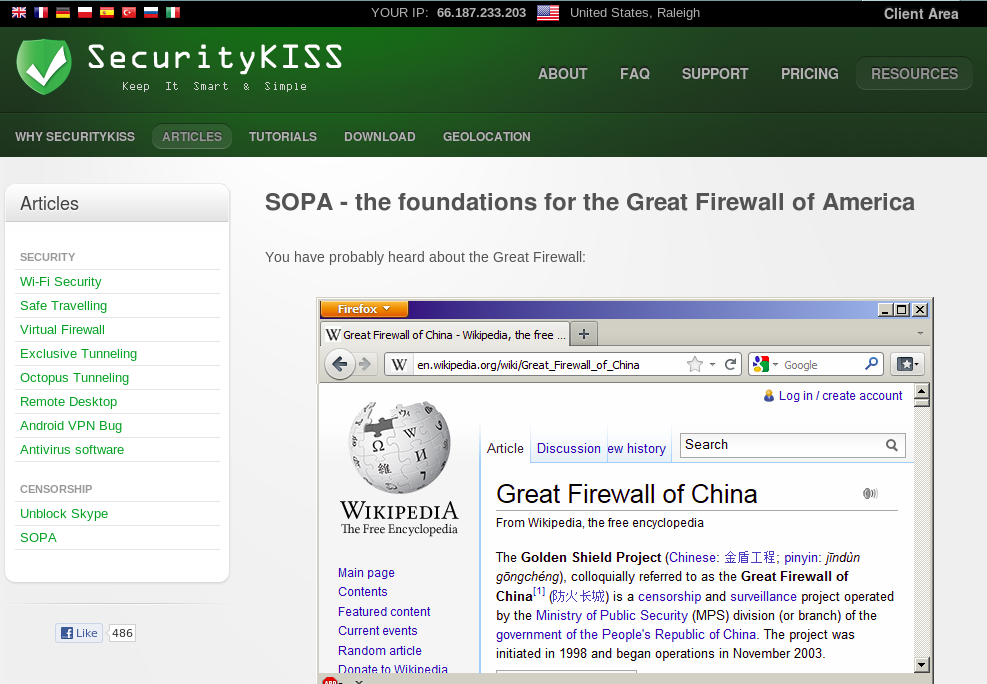Open the Client Area link
Screen dimensions: 987x684
[x=920, y=14]
